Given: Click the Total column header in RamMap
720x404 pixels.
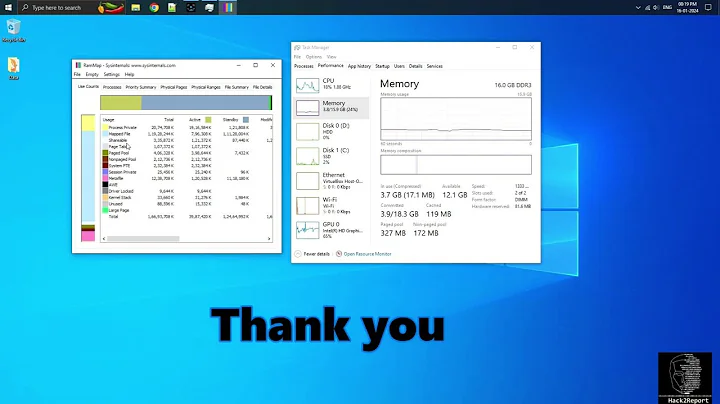Looking at the screenshot, I should pyautogui.click(x=169, y=120).
